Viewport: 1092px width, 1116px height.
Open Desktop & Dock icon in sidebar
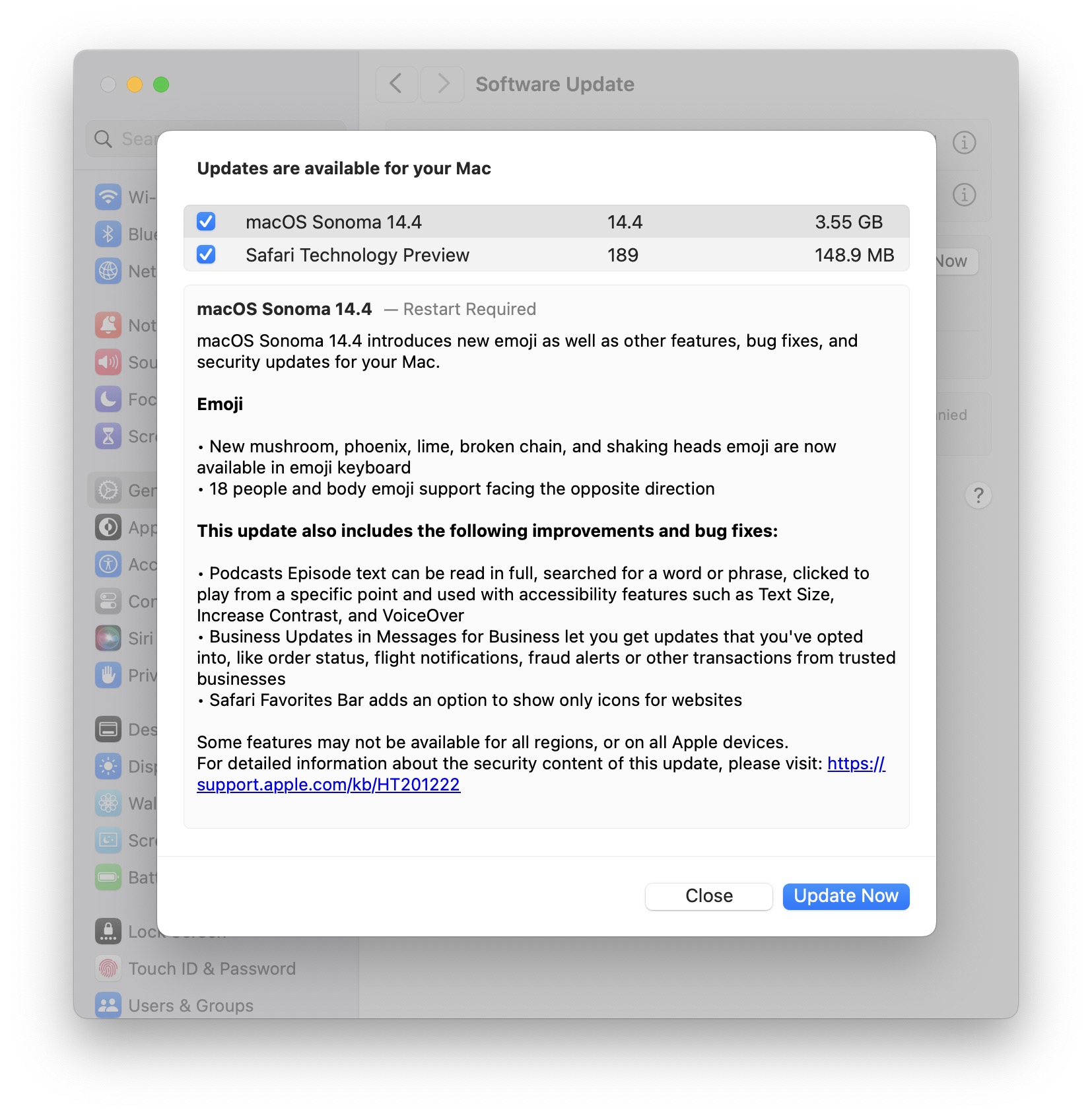tap(108, 729)
